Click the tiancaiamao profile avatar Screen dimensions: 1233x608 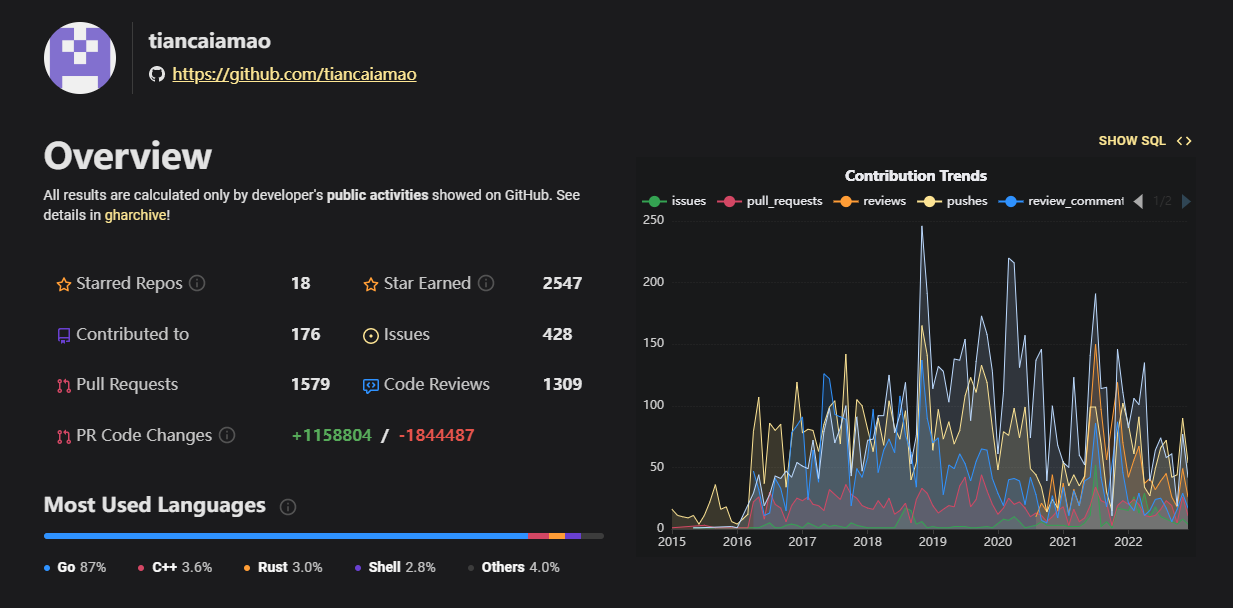coord(80,58)
